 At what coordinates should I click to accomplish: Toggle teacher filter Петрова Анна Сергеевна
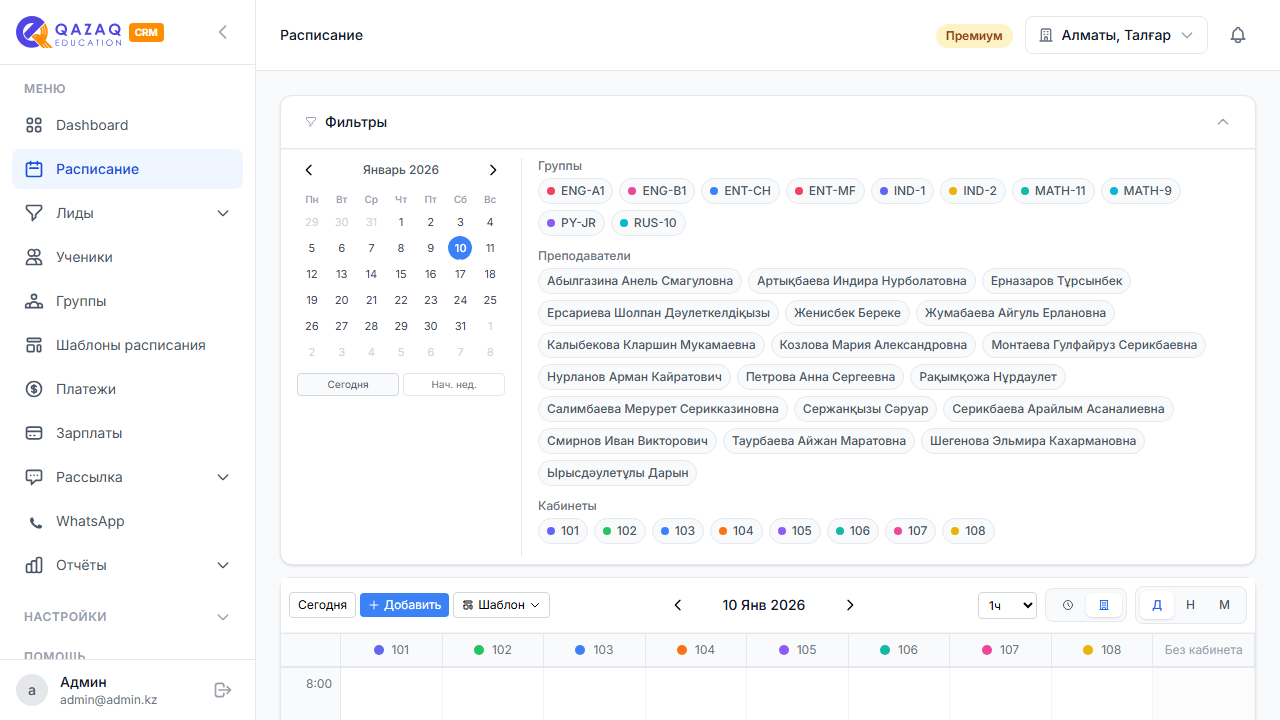(x=821, y=377)
